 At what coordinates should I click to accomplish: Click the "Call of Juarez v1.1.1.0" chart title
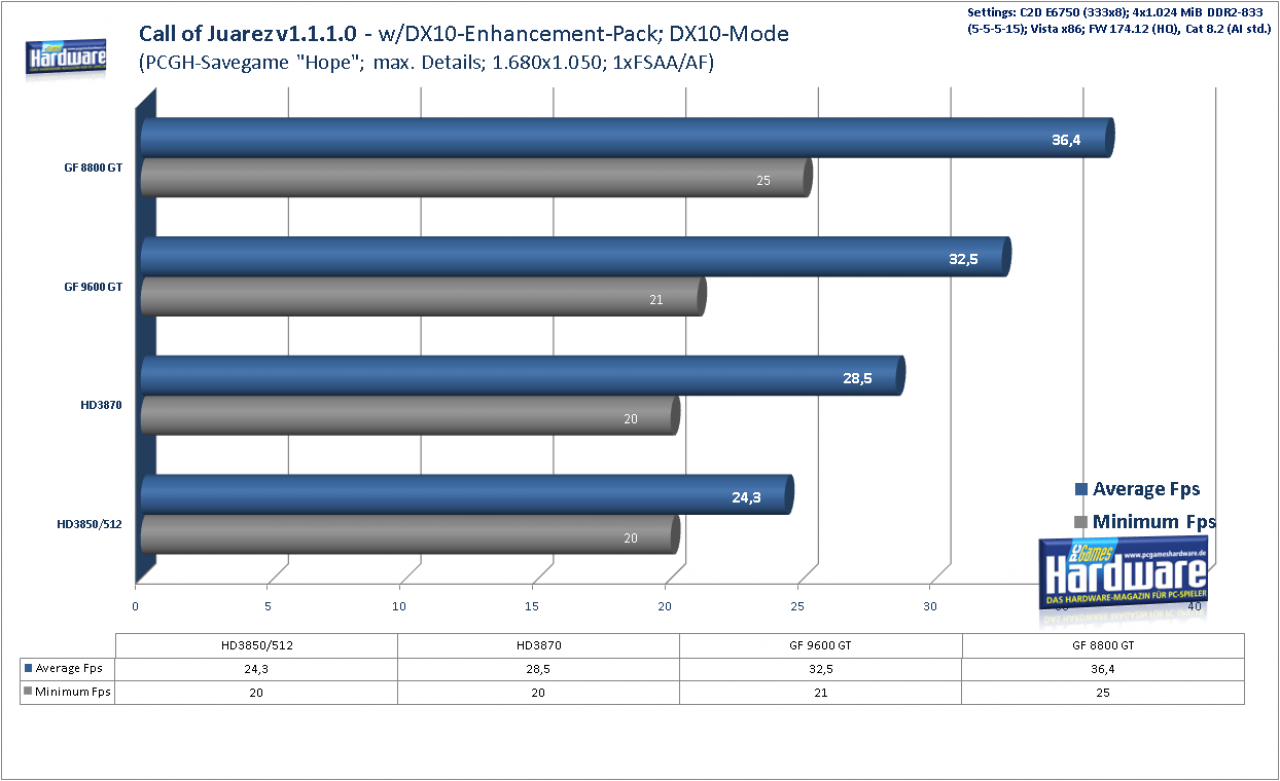coord(248,34)
